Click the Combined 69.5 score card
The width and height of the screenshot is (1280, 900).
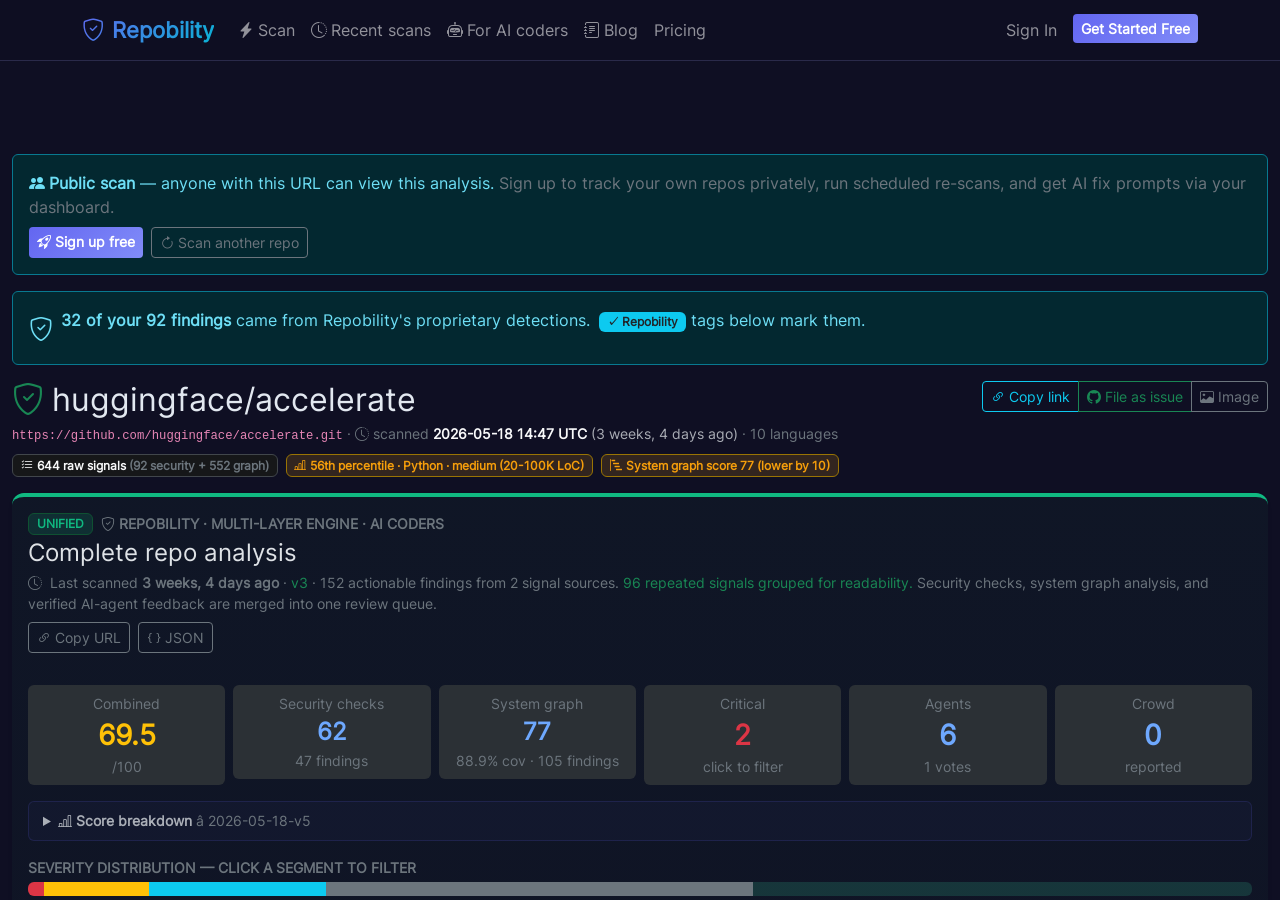click(x=126, y=735)
